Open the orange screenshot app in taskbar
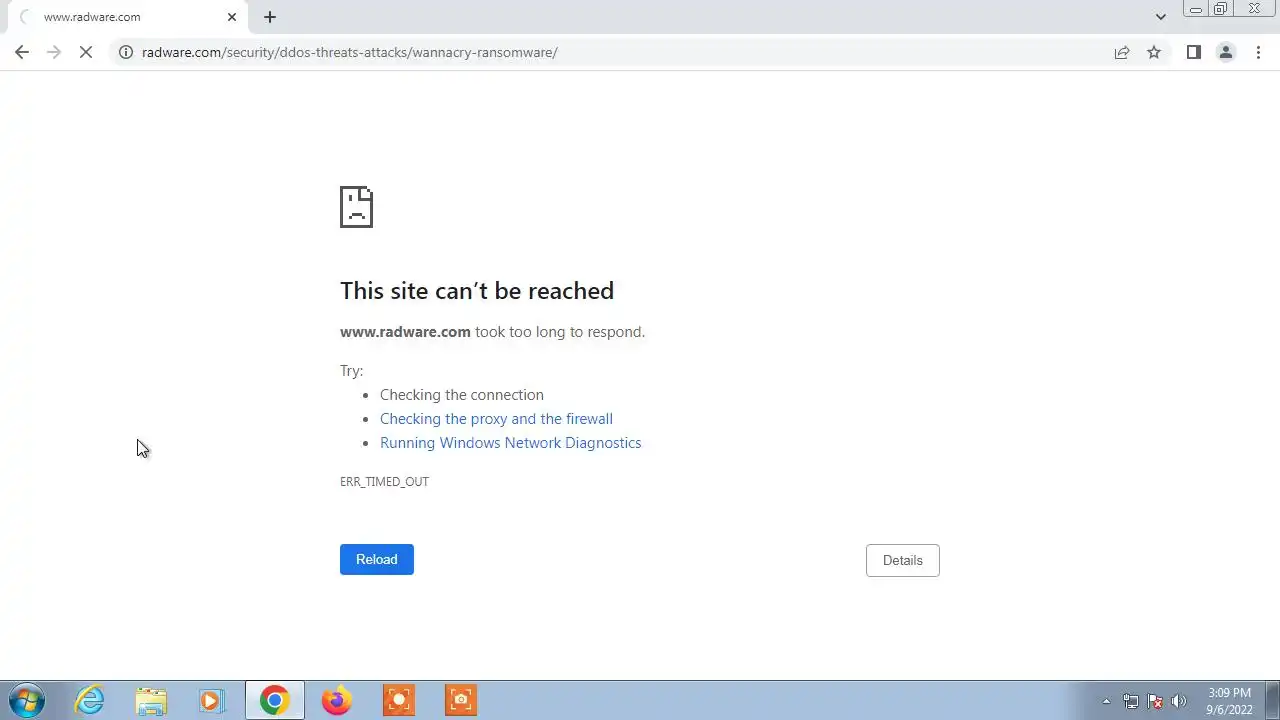 [461, 700]
